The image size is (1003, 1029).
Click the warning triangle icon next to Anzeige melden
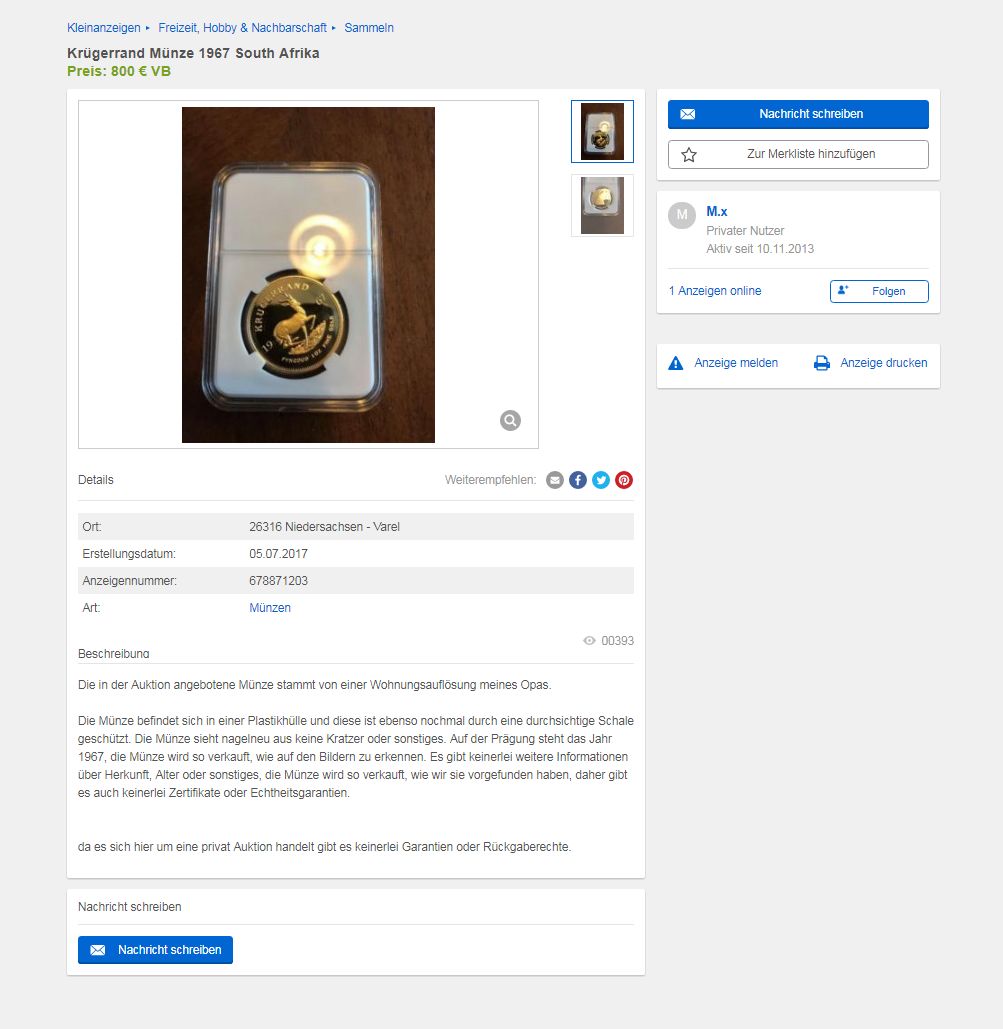(675, 363)
